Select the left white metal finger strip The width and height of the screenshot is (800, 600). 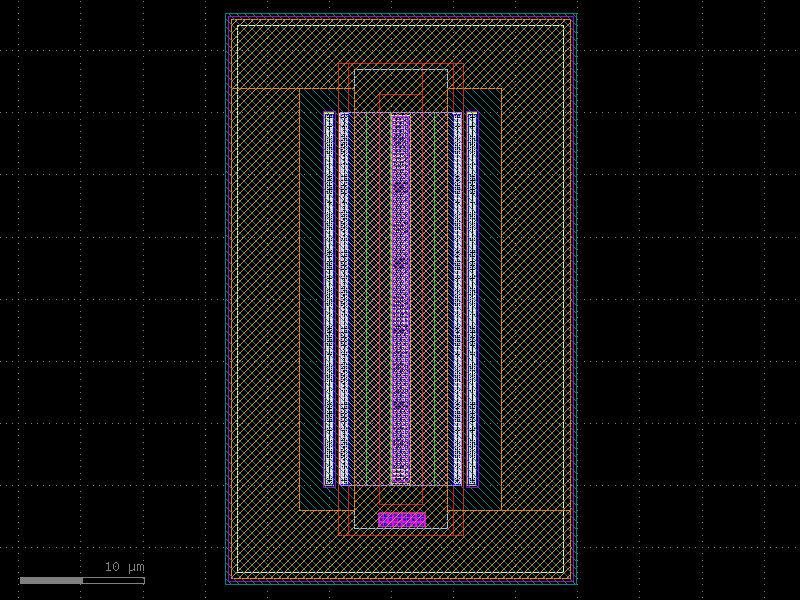(328, 300)
